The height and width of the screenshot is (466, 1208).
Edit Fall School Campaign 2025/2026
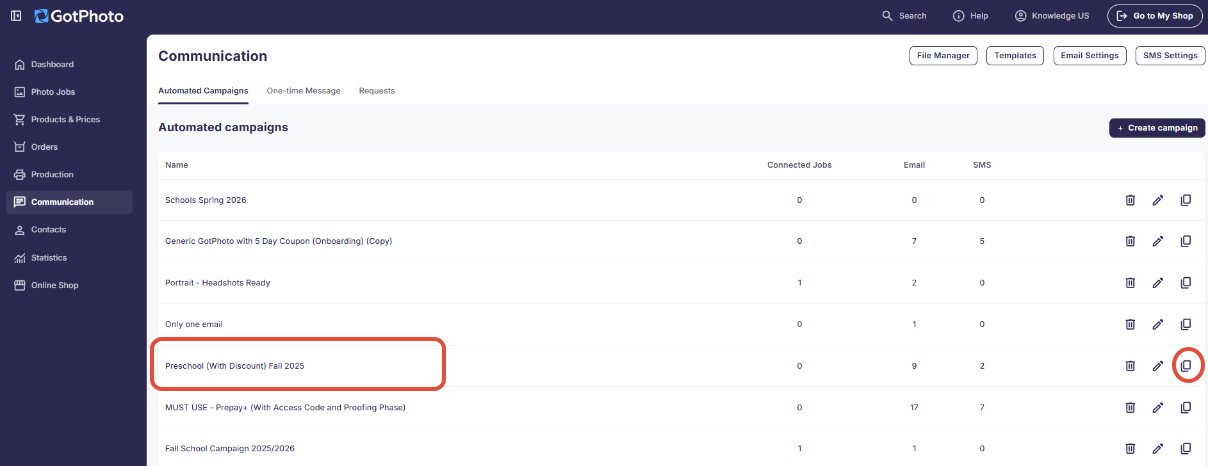tap(1158, 448)
